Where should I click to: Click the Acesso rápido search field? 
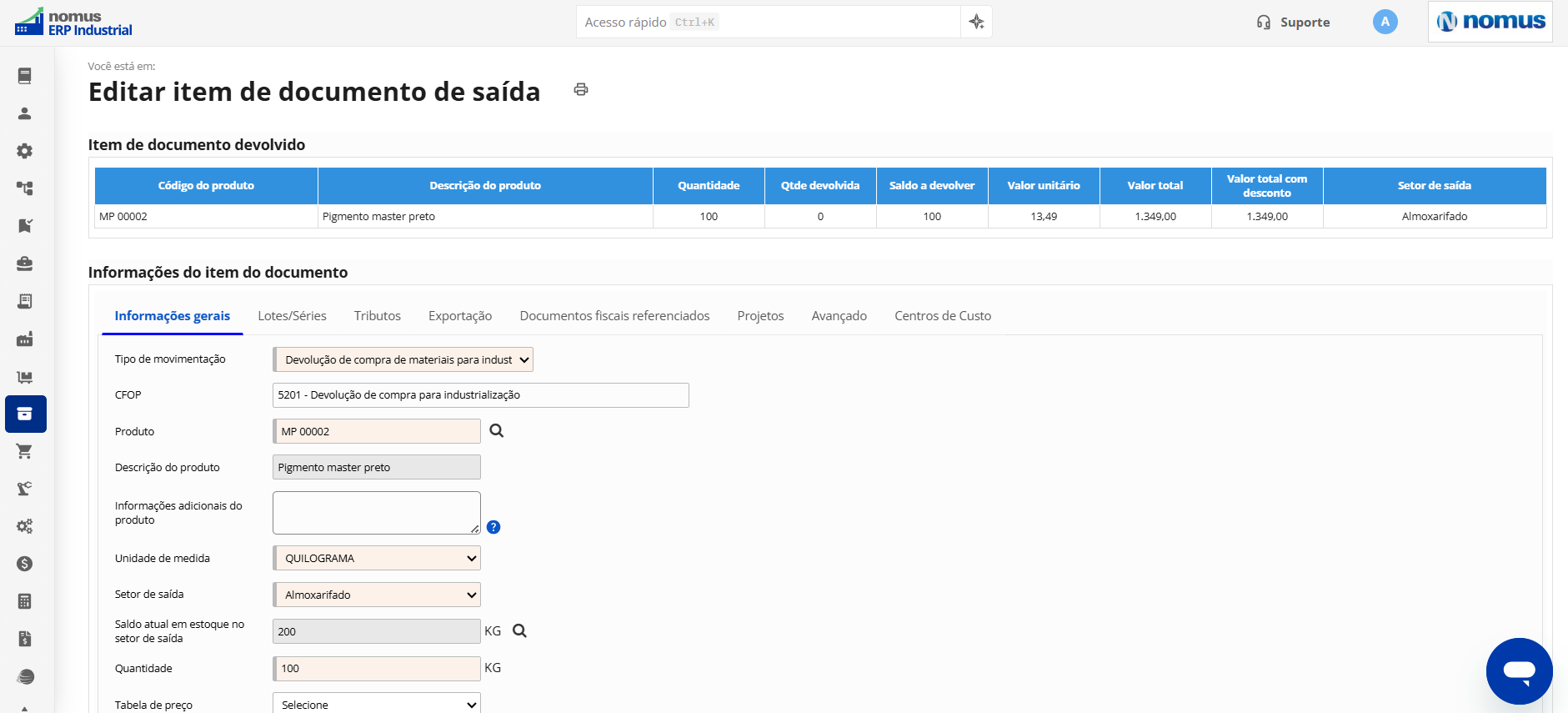pyautogui.click(x=769, y=22)
